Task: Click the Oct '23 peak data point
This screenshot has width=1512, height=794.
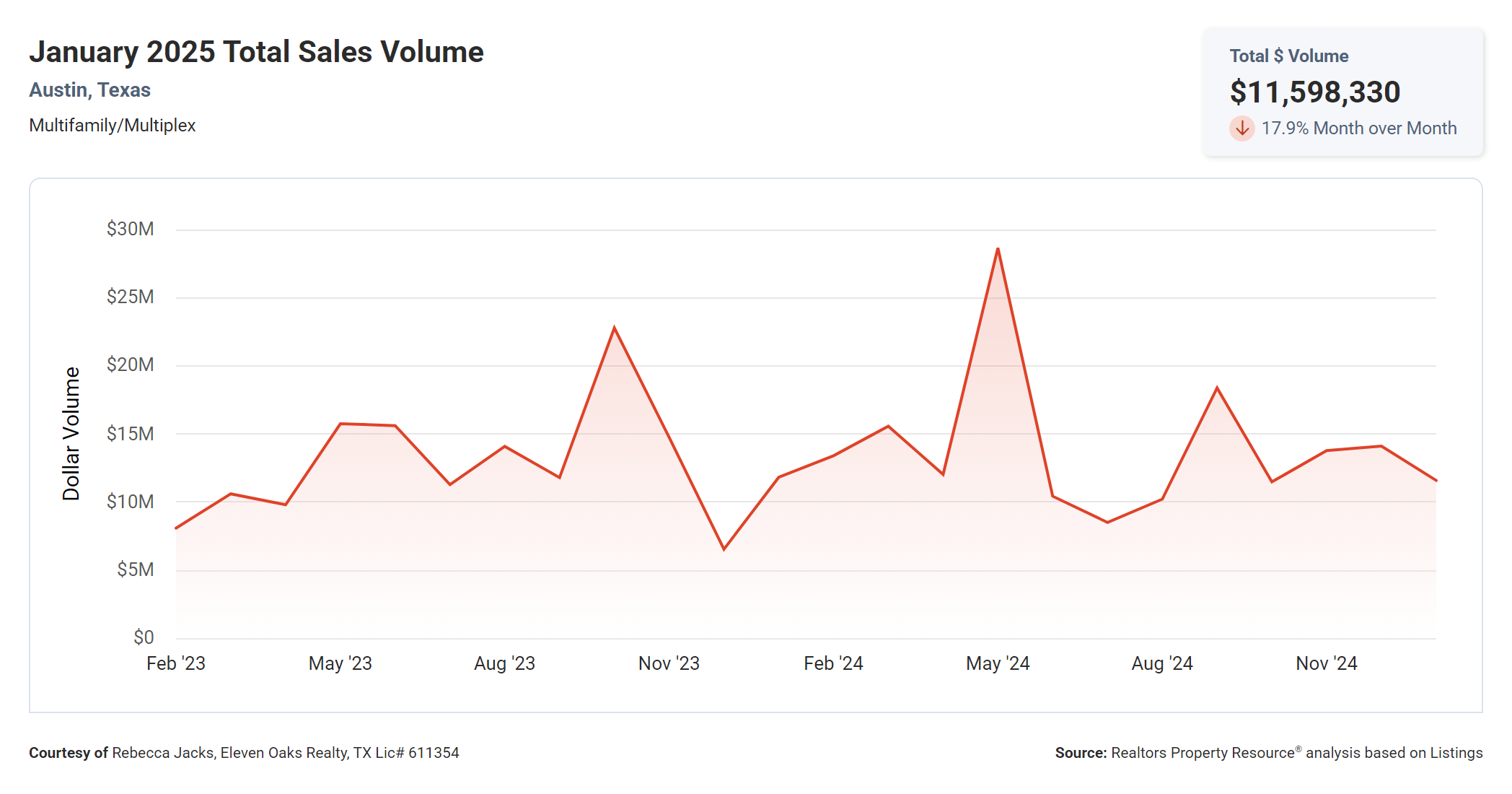Action: (x=614, y=328)
